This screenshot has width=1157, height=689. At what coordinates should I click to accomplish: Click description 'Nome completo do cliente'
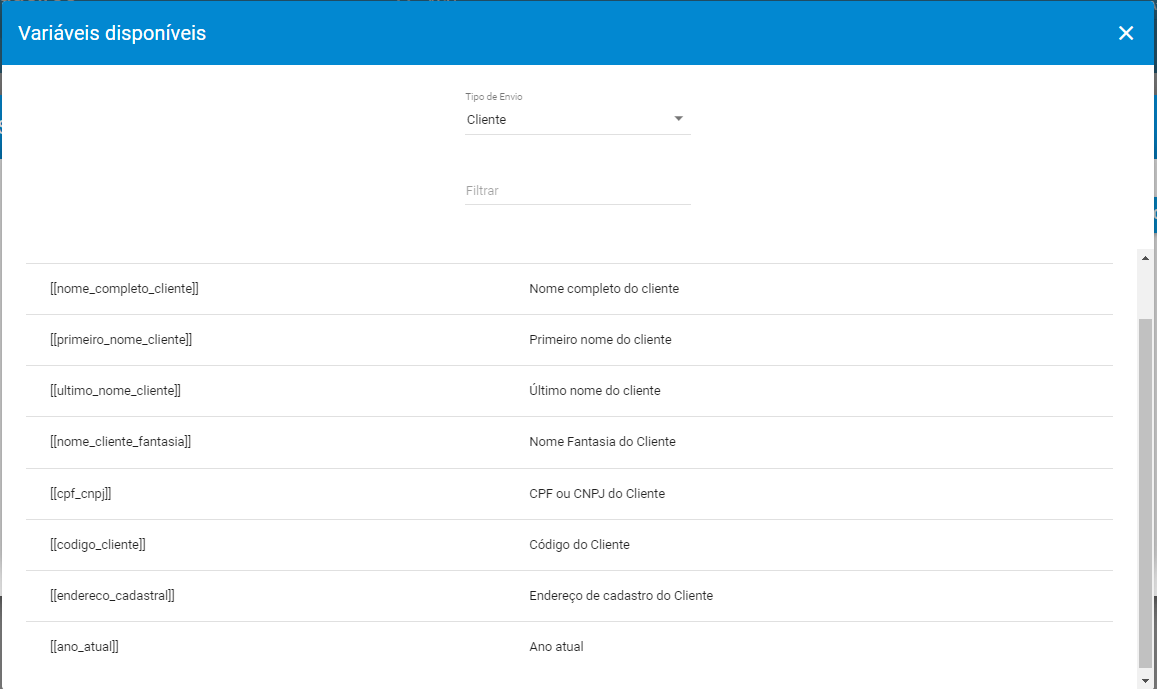604,288
